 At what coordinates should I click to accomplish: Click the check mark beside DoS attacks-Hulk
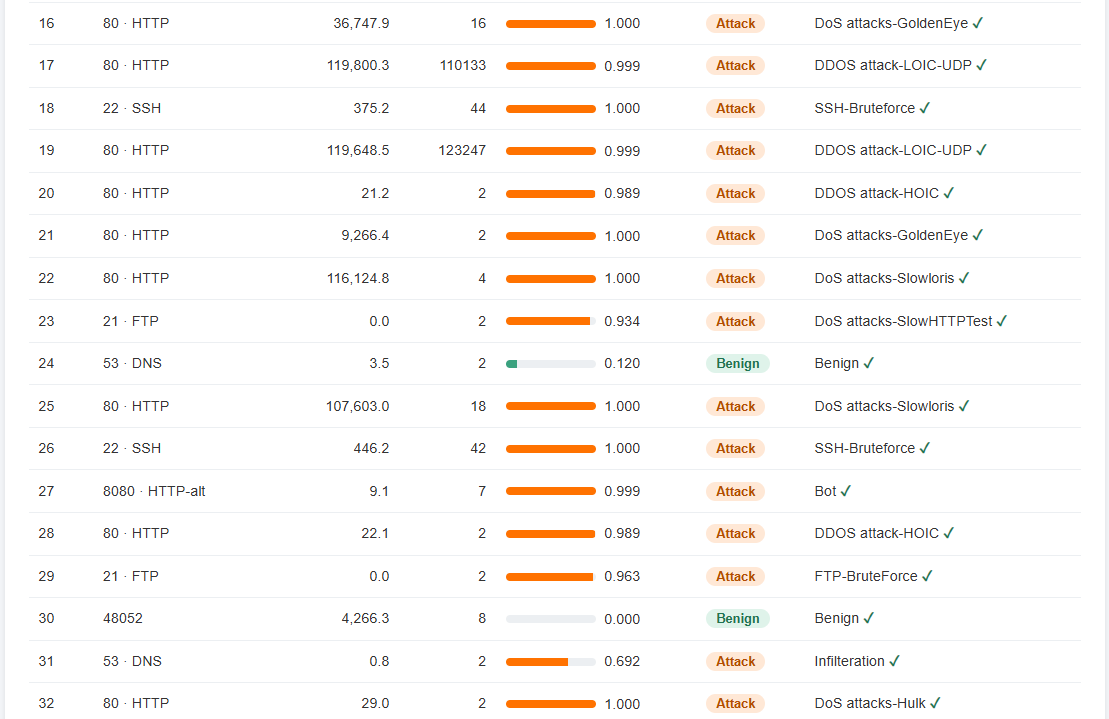(x=936, y=703)
